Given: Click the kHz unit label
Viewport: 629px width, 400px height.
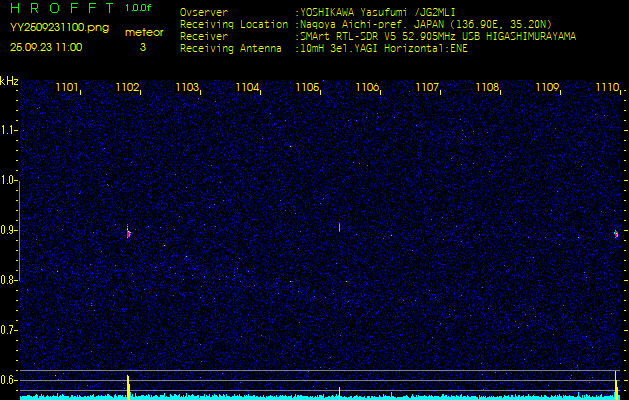Looking at the screenshot, I should click(9, 80).
